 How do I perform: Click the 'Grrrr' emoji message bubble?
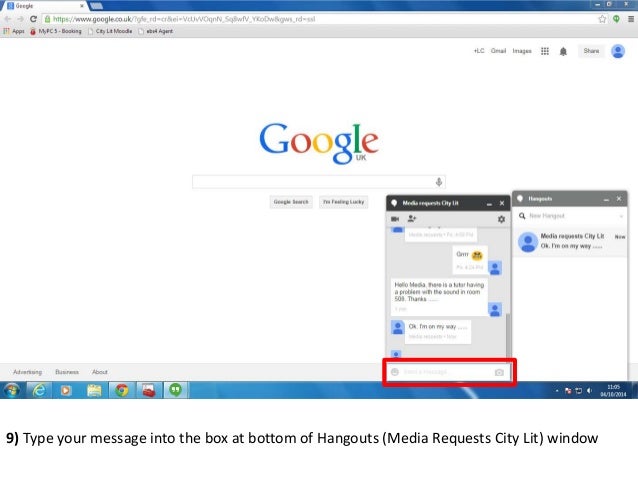(x=470, y=260)
